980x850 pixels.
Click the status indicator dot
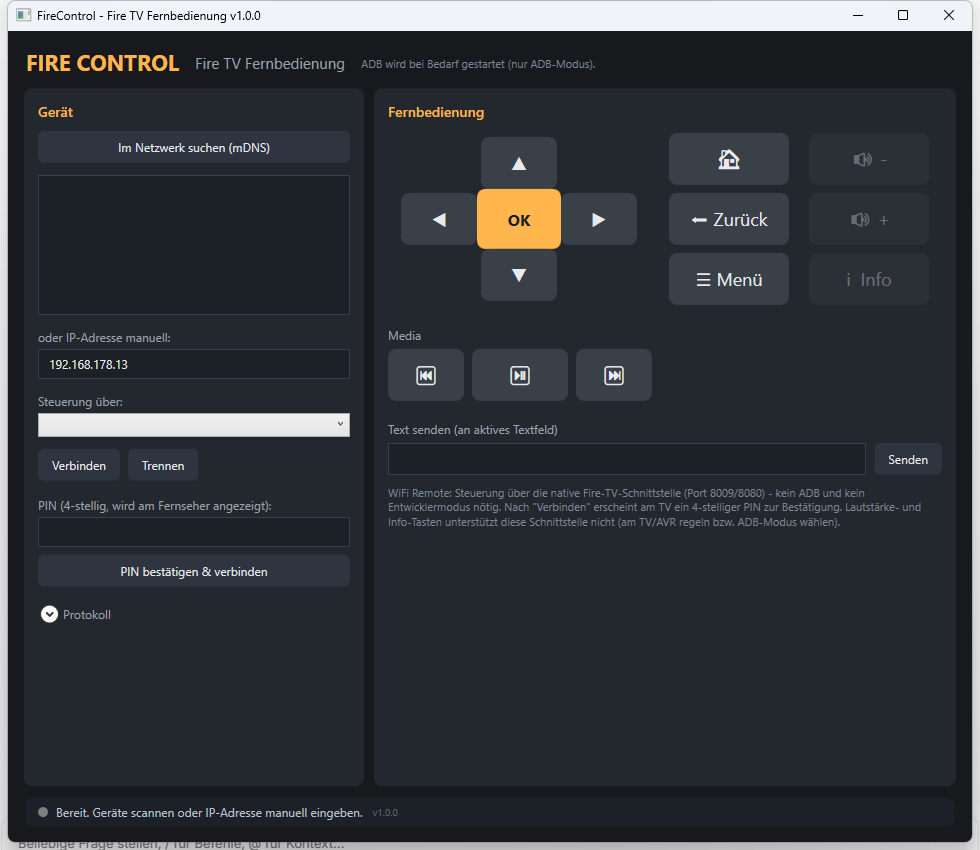pyautogui.click(x=43, y=812)
